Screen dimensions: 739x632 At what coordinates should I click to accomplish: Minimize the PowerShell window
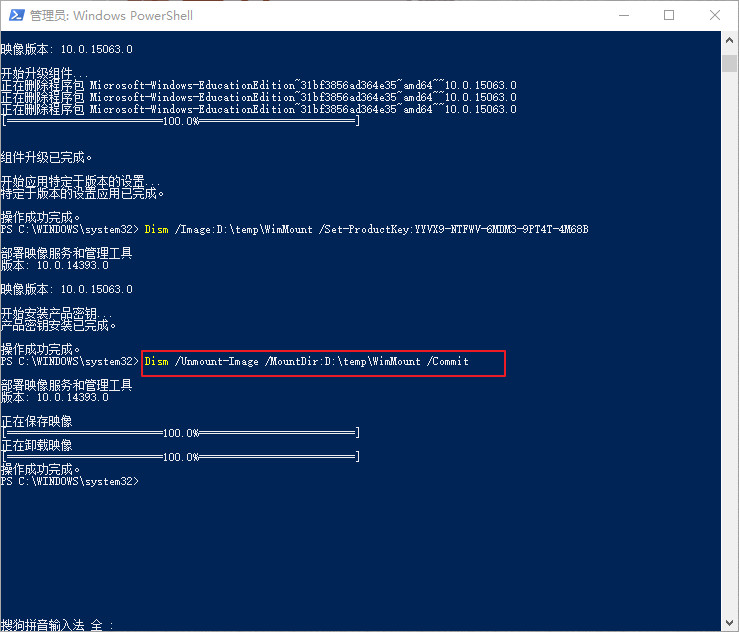(x=624, y=15)
